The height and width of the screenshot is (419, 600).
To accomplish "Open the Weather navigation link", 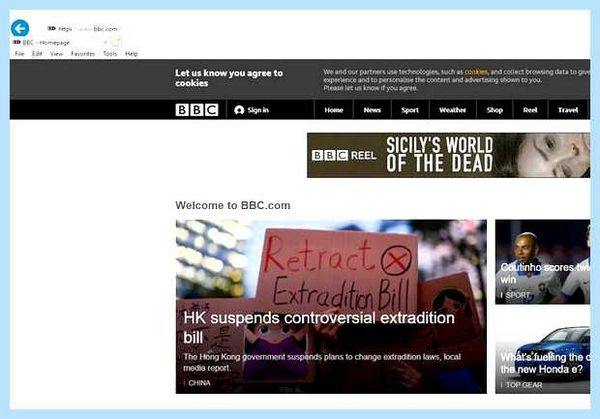I will [453, 110].
